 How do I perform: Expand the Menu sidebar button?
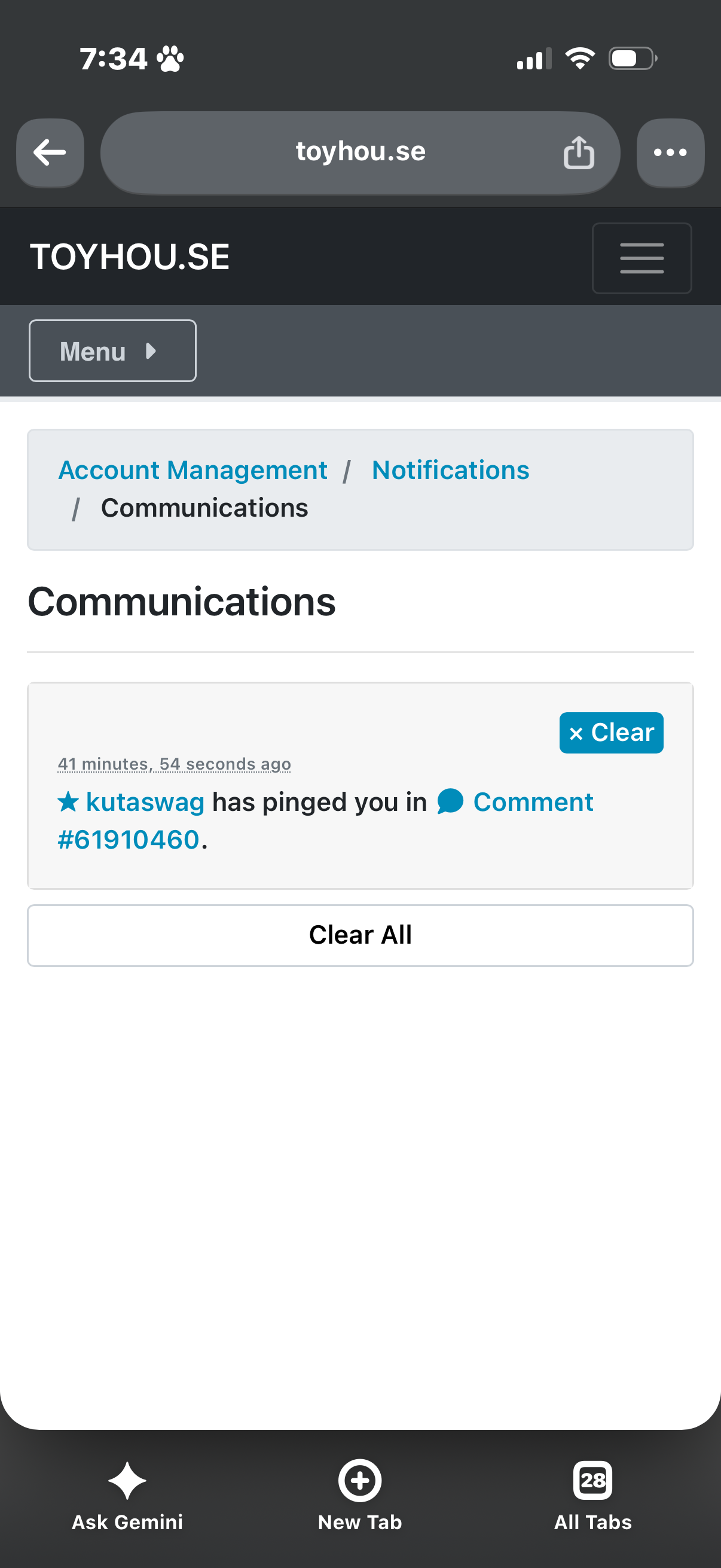[112, 350]
